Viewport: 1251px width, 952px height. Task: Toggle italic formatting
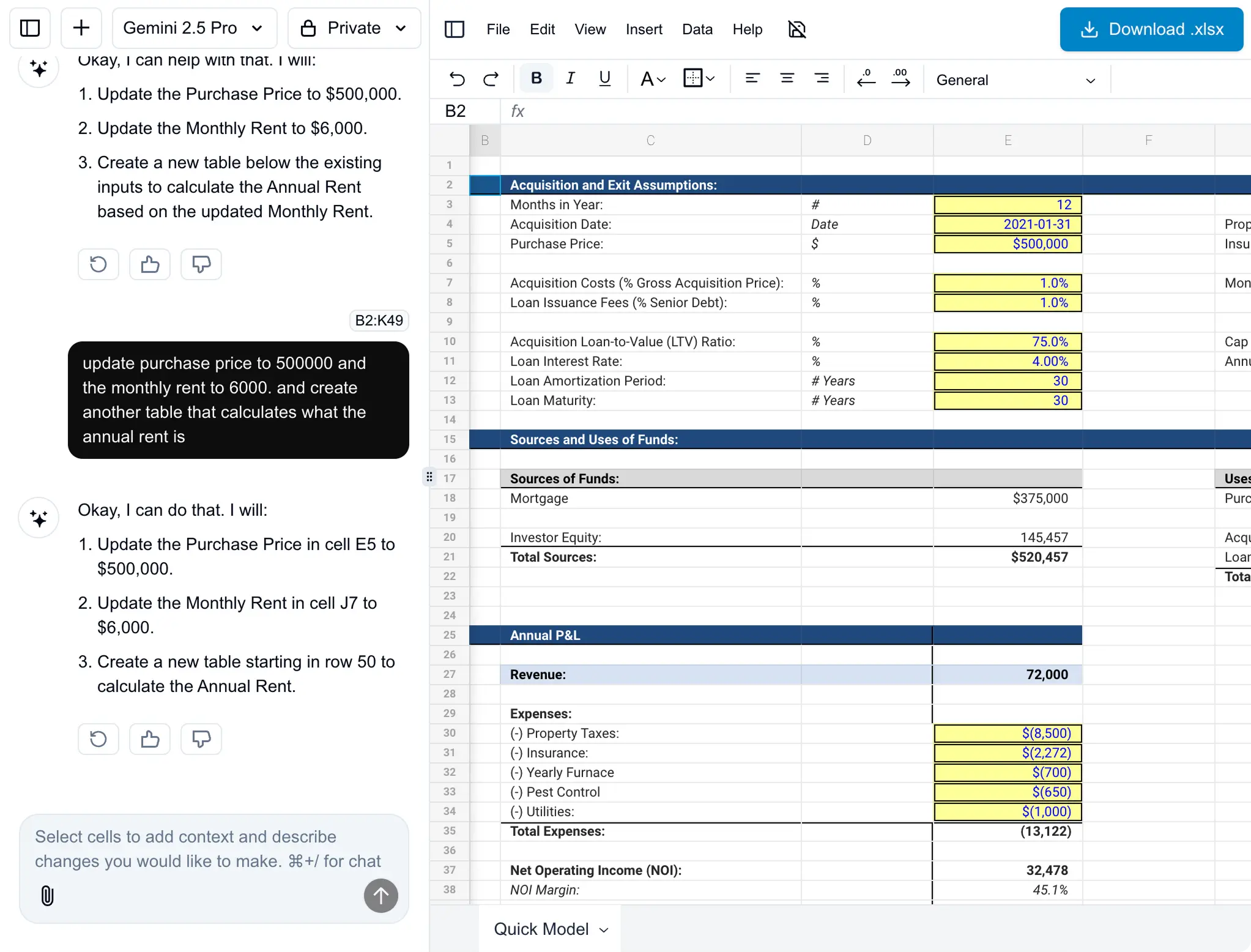570,78
